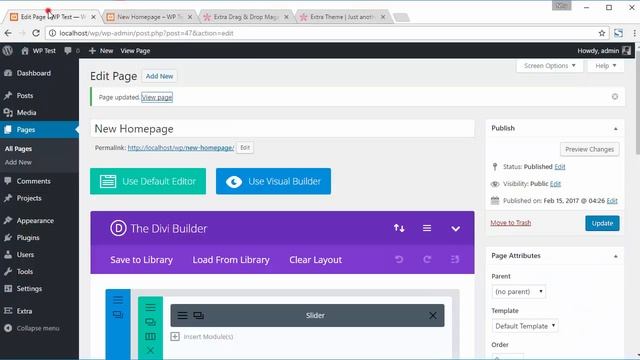Open the Divi Builder settings hamburger icon
The height and width of the screenshot is (360, 640).
[x=427, y=228]
